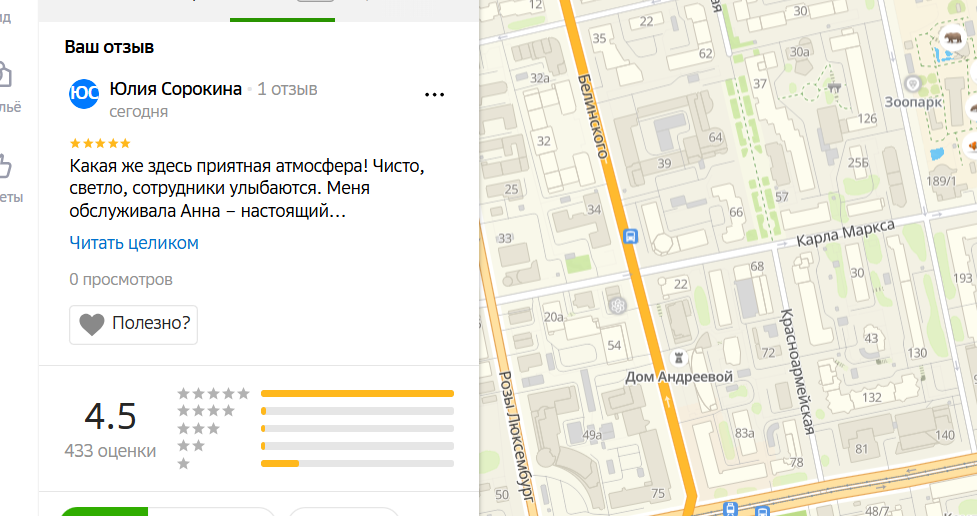Expand review with Читать целиком
This screenshot has height=516, width=977.
[134, 243]
